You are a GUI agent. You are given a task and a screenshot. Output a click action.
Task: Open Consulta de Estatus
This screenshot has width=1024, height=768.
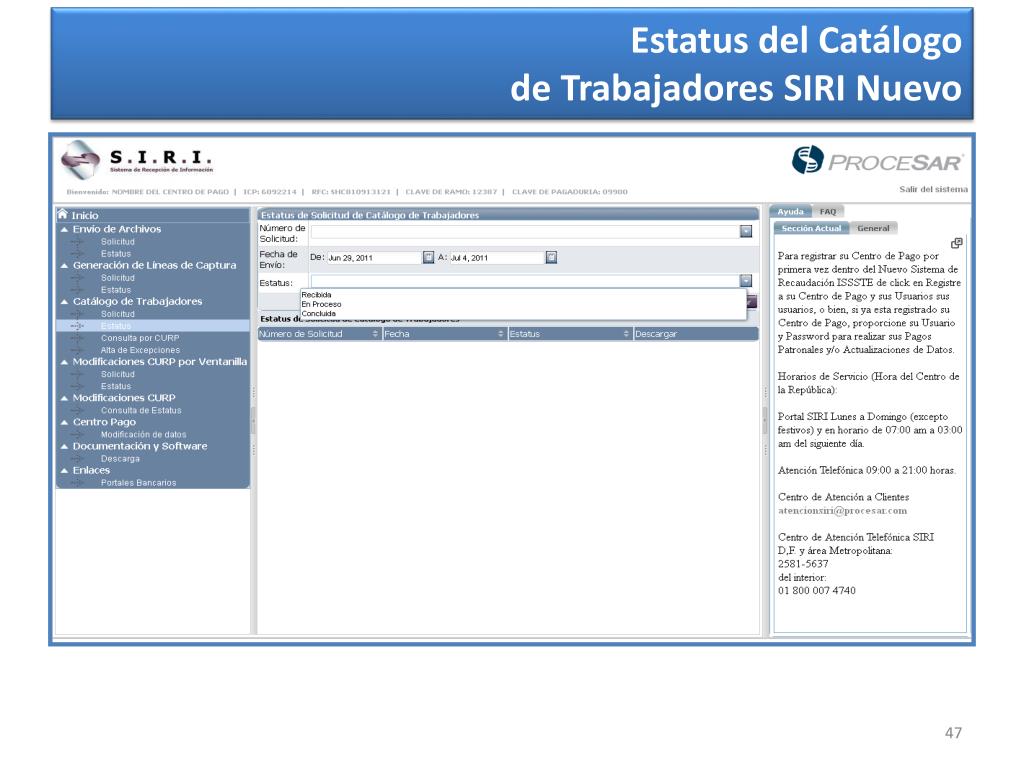[141, 411]
